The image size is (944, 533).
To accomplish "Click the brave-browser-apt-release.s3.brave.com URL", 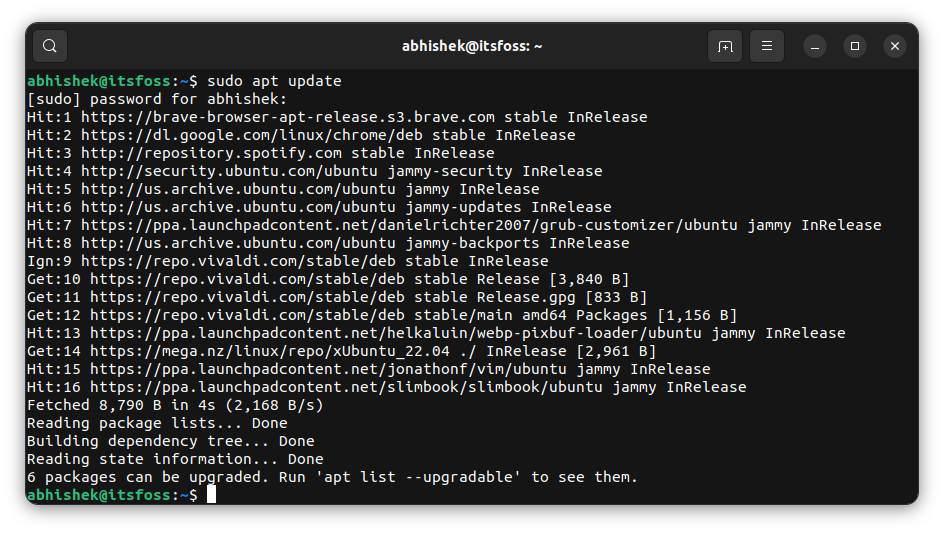I will 288,117.
